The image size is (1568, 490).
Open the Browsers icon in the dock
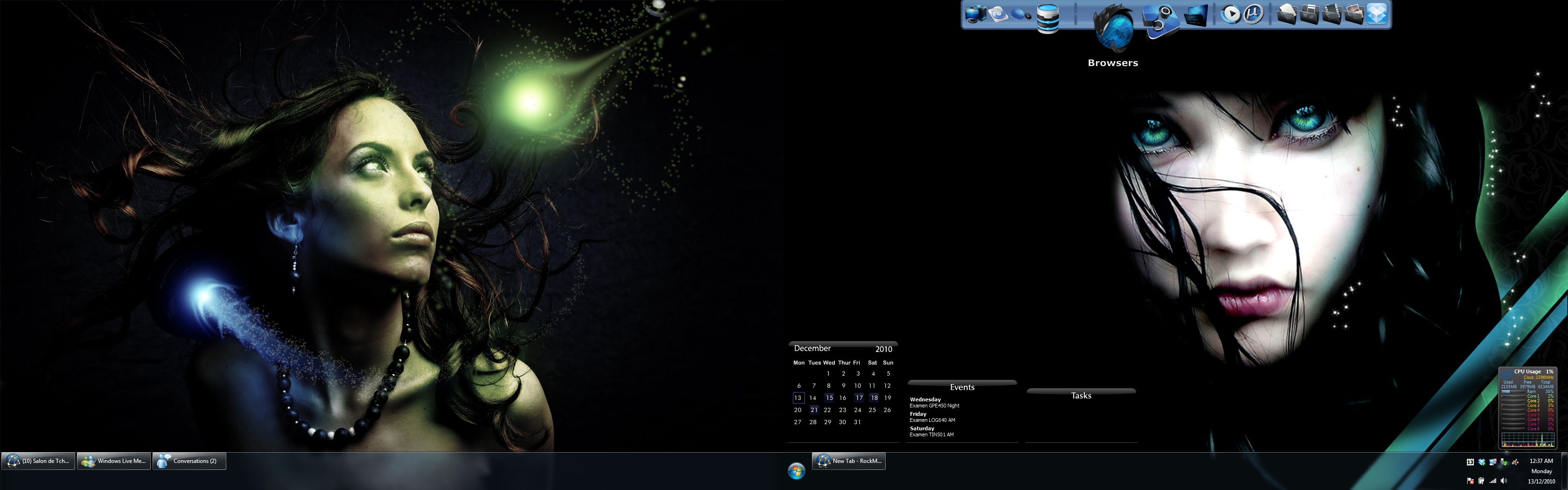(1113, 28)
